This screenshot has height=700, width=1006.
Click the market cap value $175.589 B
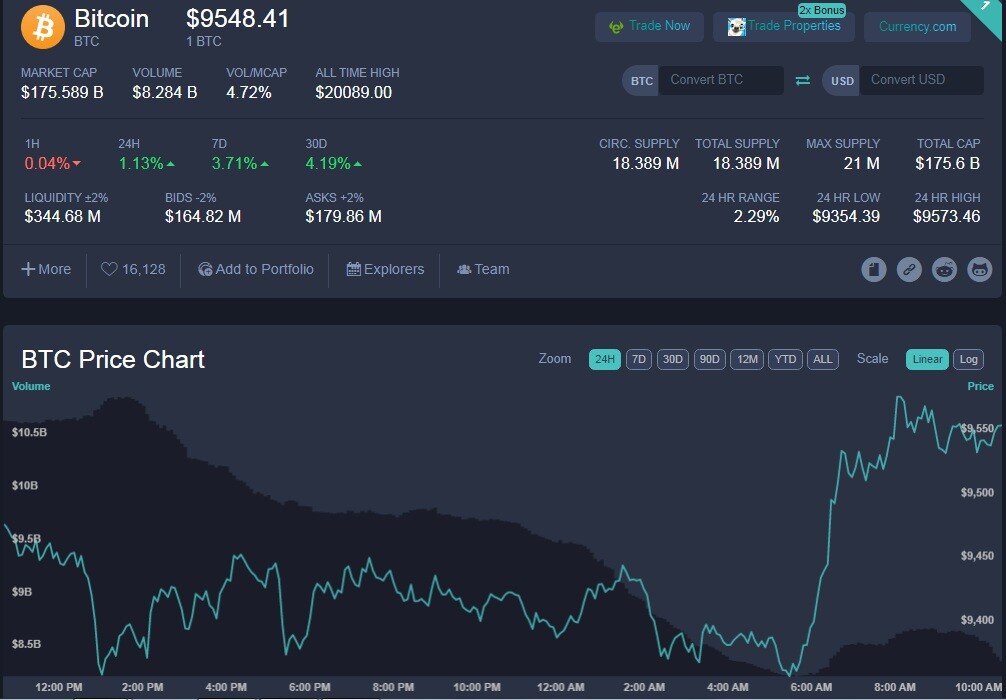coord(62,92)
